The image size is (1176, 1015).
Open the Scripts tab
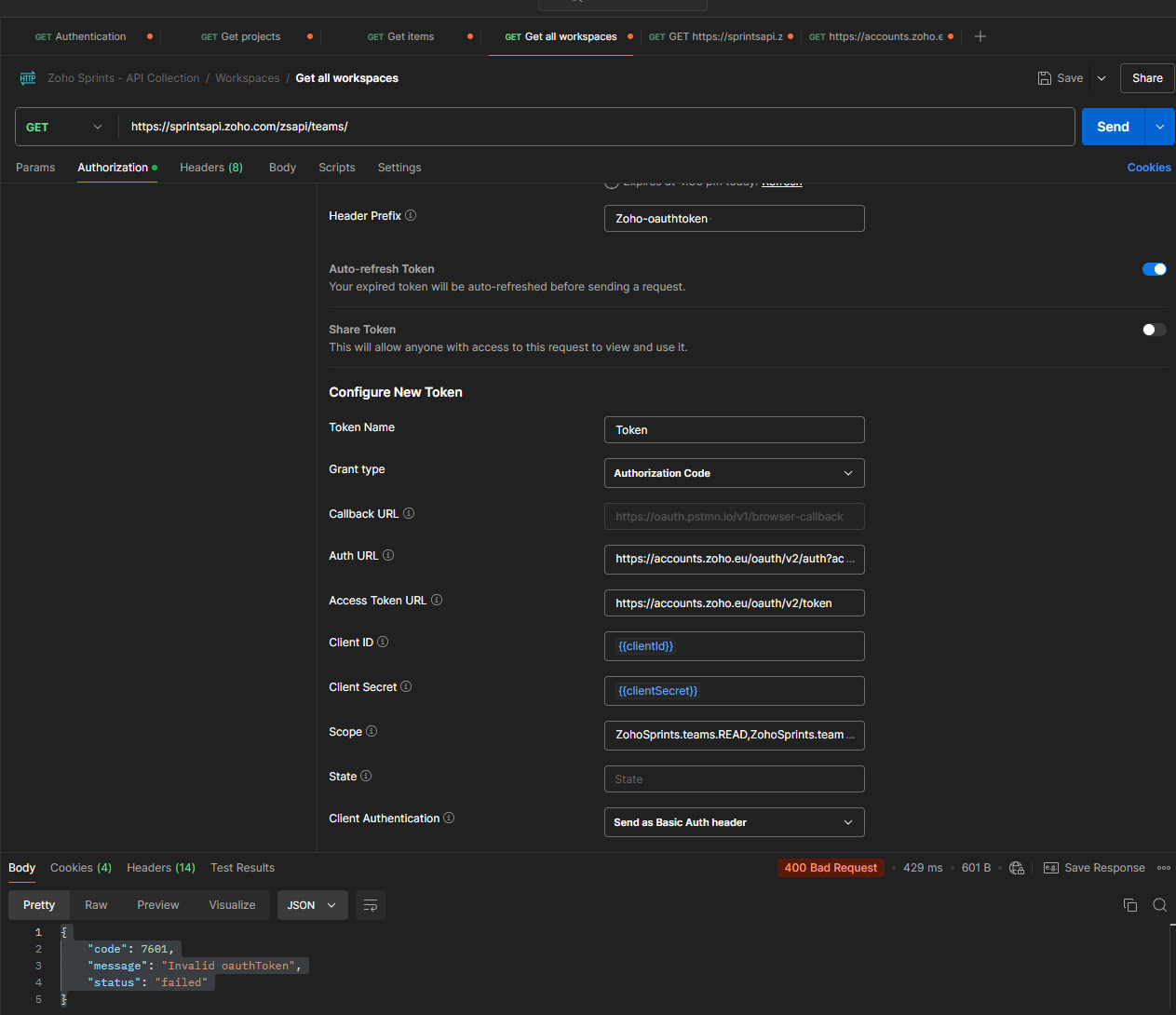(x=337, y=168)
